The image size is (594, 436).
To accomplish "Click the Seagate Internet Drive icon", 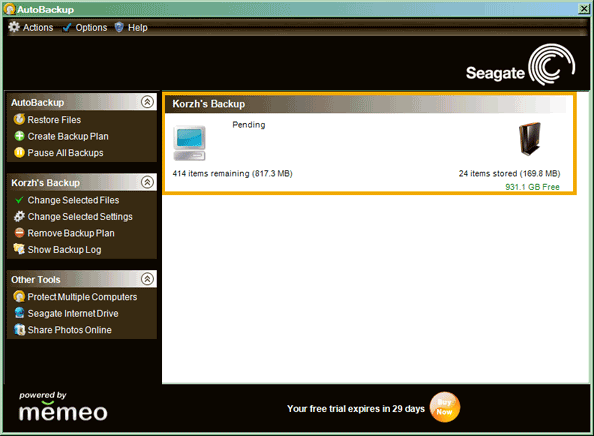I will [x=19, y=313].
